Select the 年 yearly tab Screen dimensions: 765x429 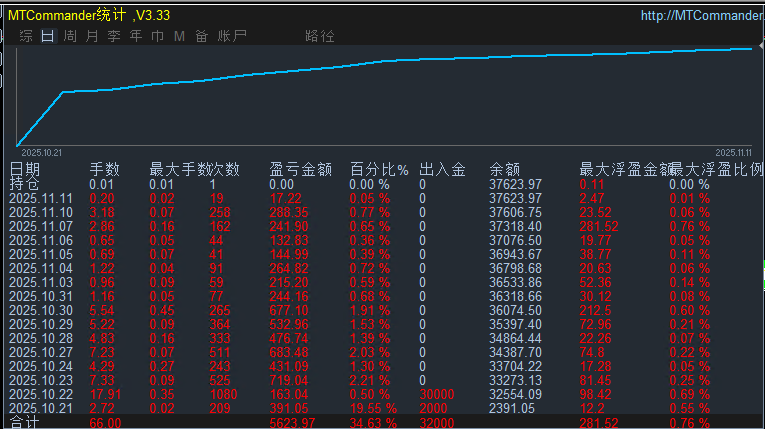[x=136, y=36]
